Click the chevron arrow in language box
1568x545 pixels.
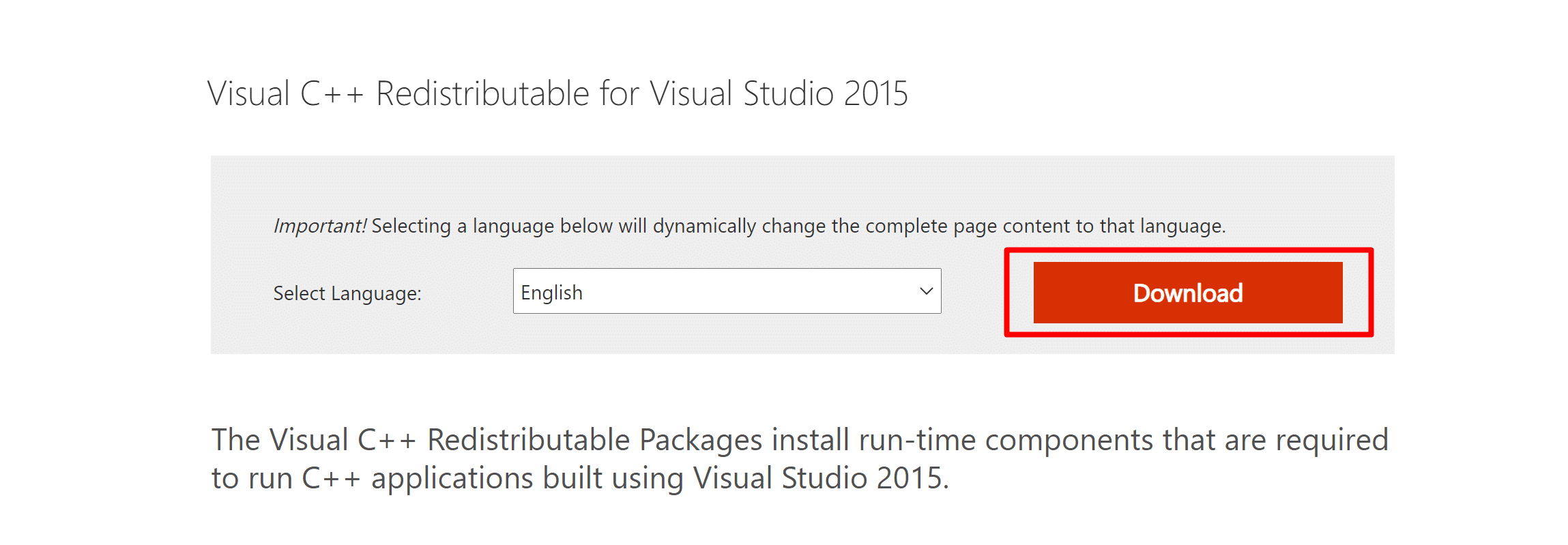pyautogui.click(x=926, y=291)
